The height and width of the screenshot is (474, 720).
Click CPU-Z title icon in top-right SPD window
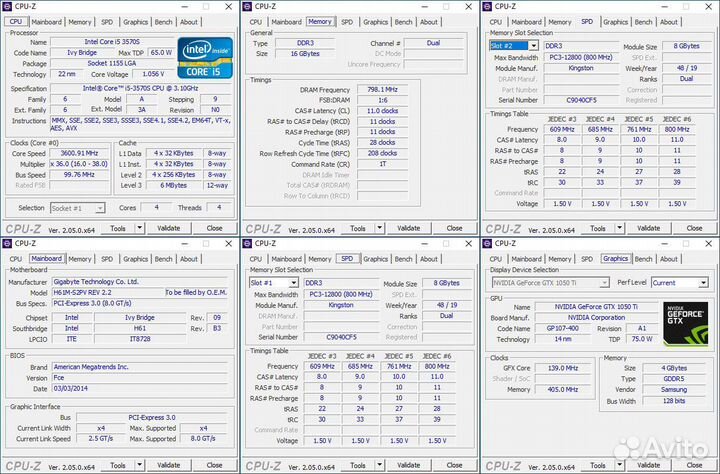(x=488, y=6)
